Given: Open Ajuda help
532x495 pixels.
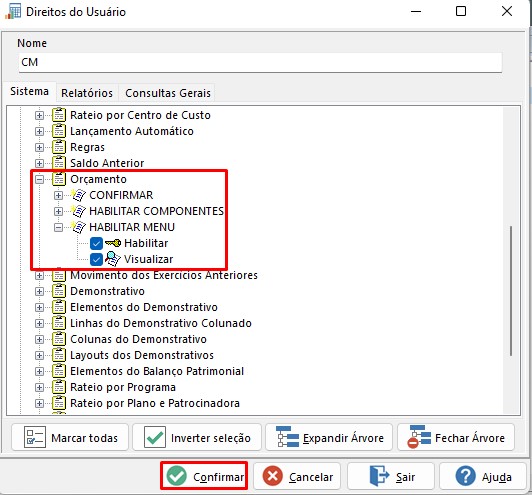Looking at the screenshot, I should (483, 476).
